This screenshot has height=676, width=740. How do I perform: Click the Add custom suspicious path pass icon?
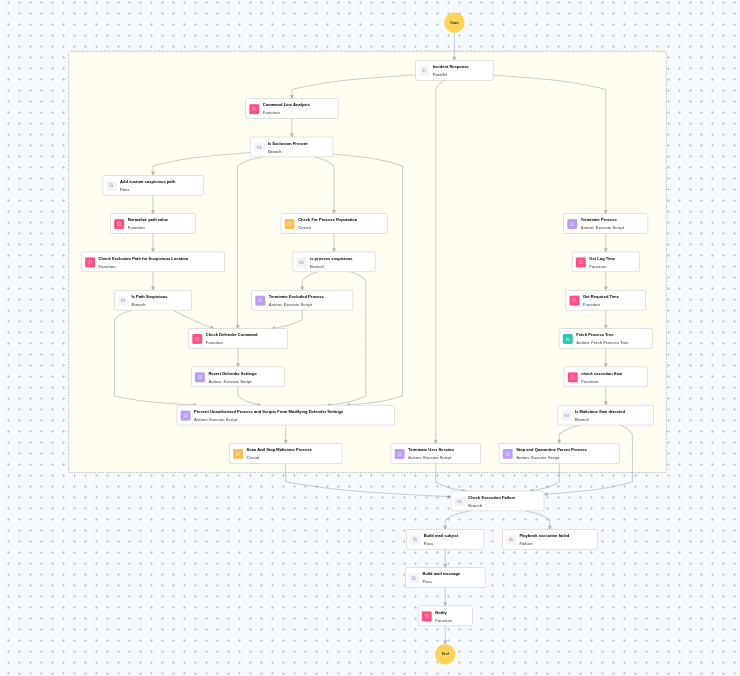111,186
